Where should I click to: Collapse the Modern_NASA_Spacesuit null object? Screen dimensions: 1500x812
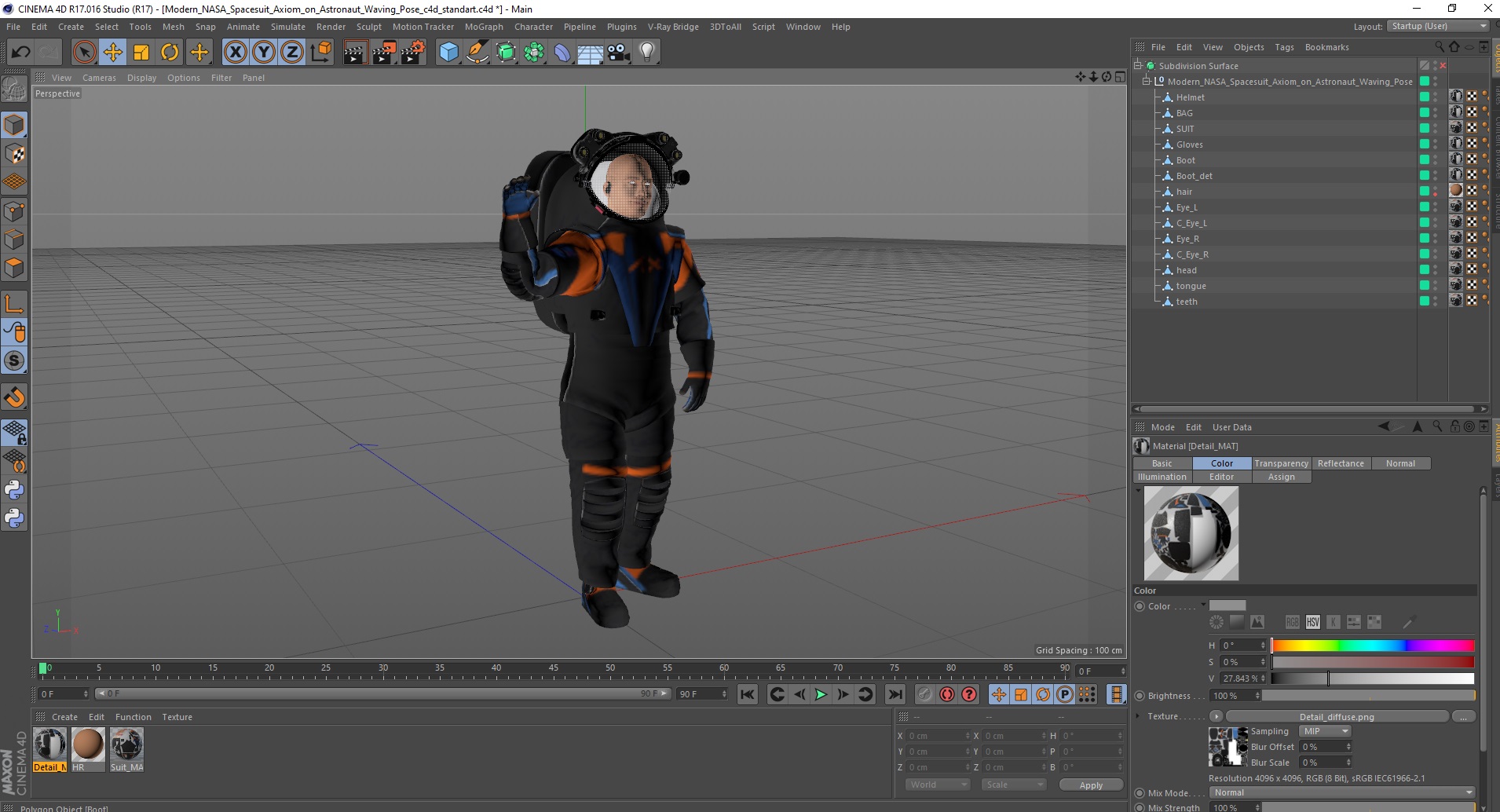click(x=1147, y=81)
